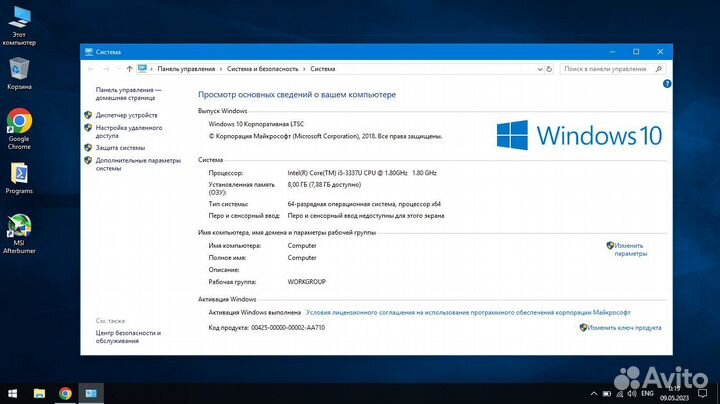720x404 pixels.
Task: Open the Windows Start menu
Action: click(x=13, y=393)
